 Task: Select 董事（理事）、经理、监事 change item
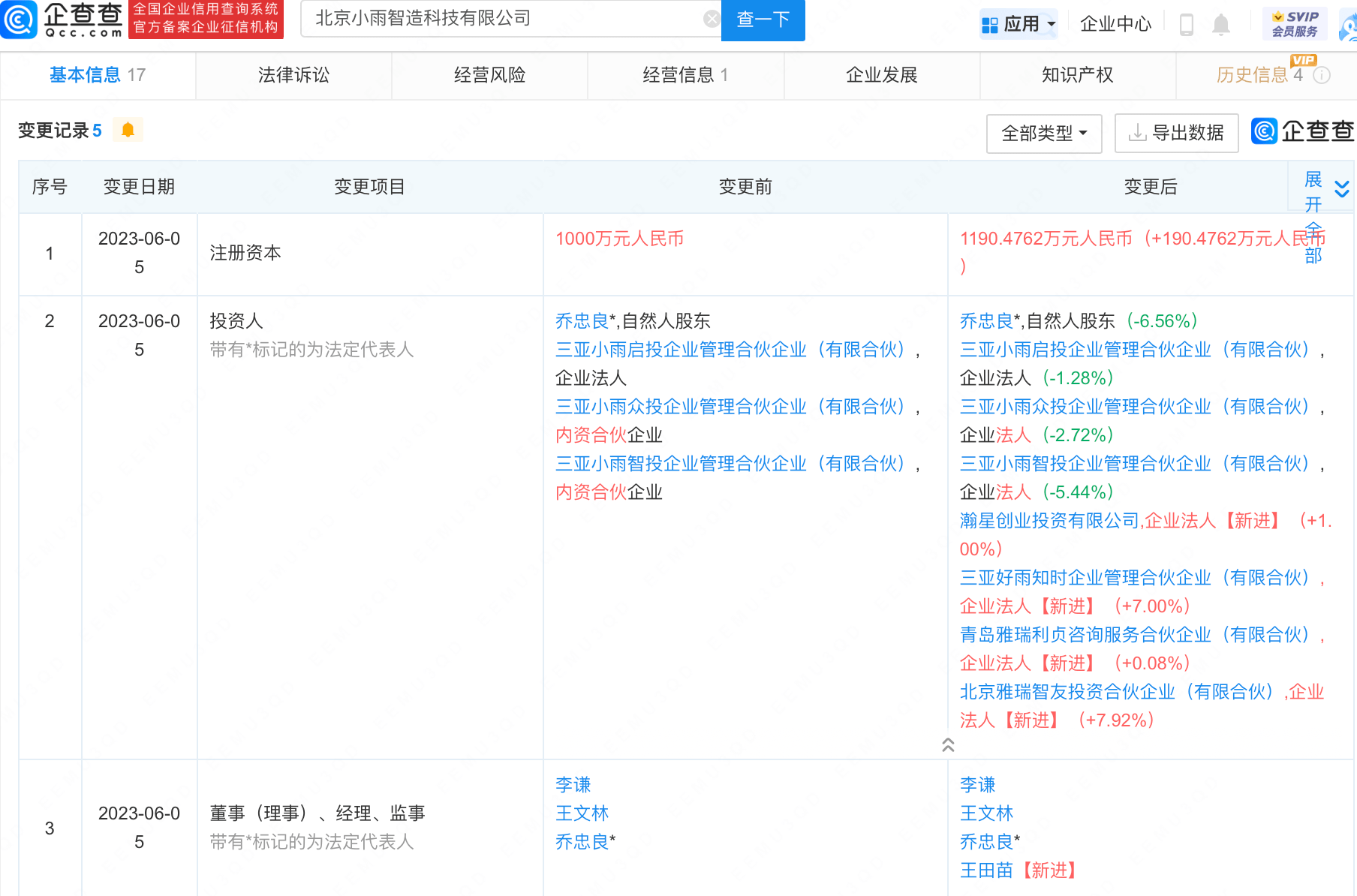click(317, 813)
